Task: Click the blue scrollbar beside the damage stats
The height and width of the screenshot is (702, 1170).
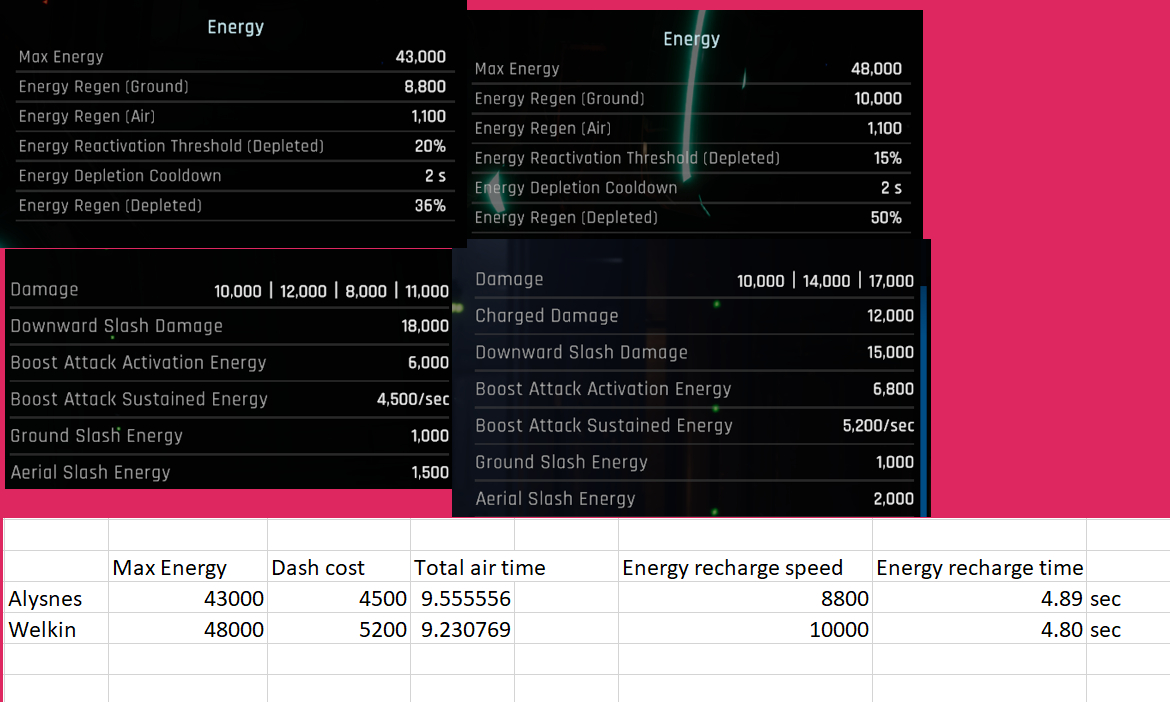Action: (924, 401)
